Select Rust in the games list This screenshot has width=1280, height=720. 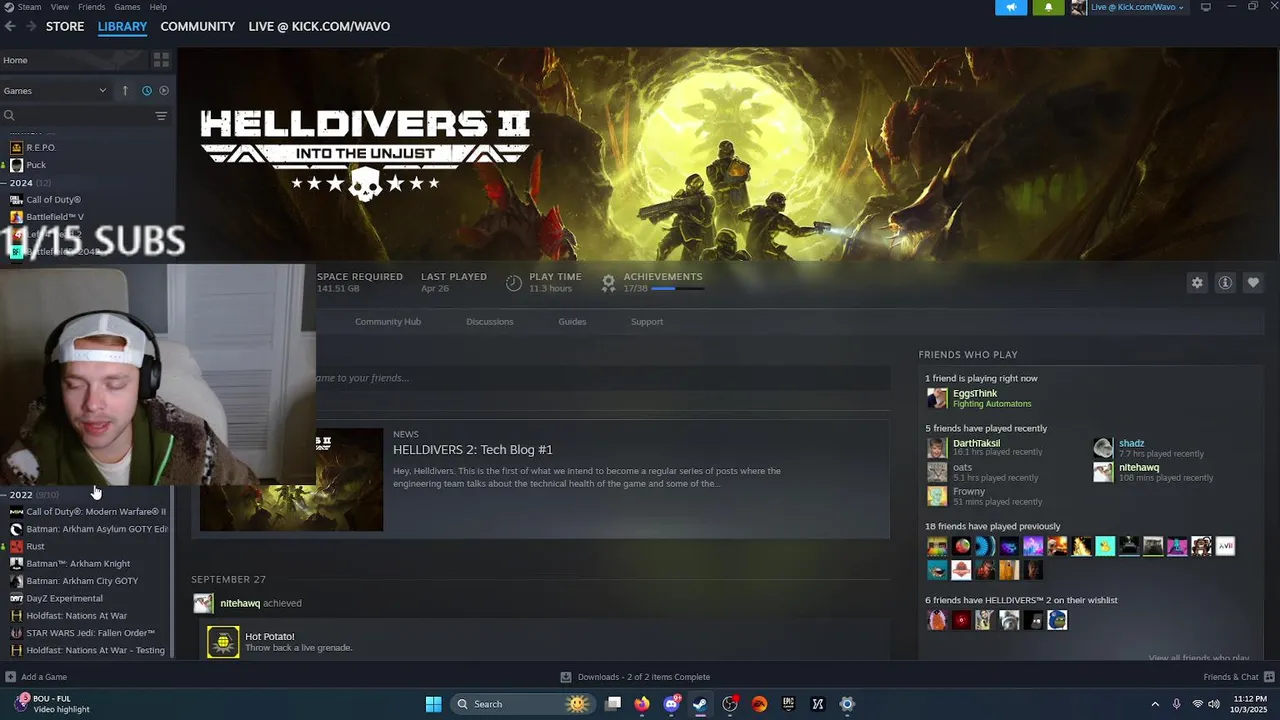click(35, 547)
